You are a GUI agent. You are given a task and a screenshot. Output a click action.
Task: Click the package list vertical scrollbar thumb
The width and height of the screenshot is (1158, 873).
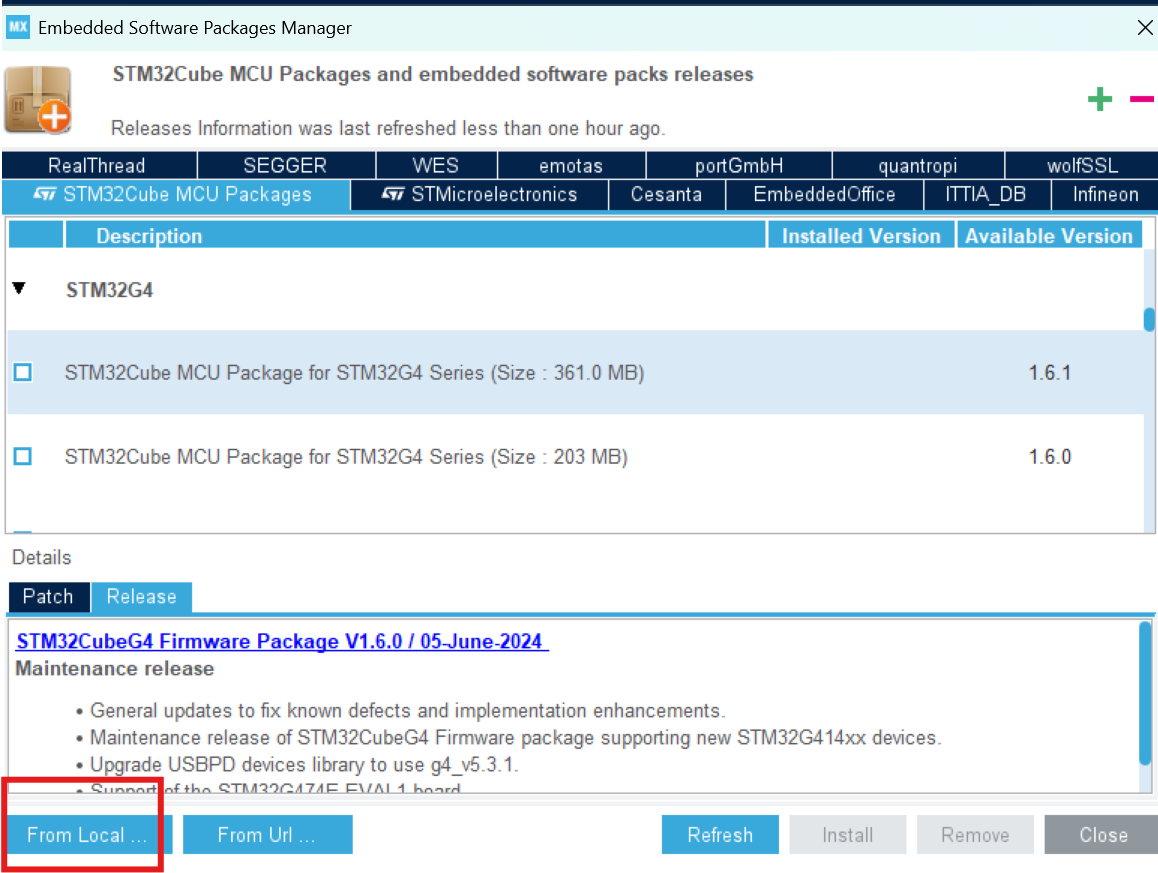click(x=1148, y=320)
